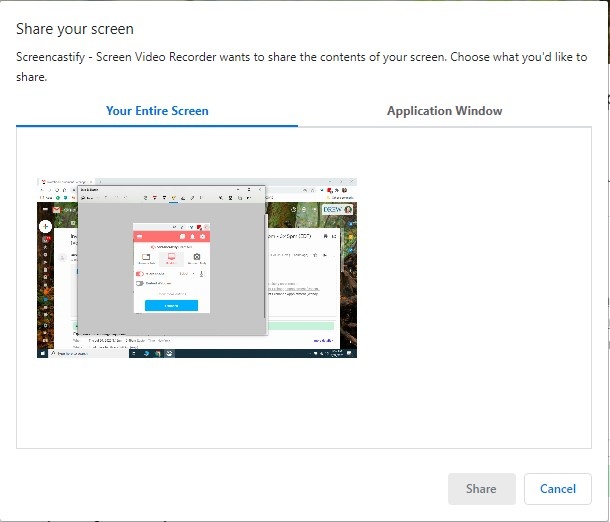610x522 pixels.
Task: Select the Your Entire Screen tab
Action: (157, 111)
